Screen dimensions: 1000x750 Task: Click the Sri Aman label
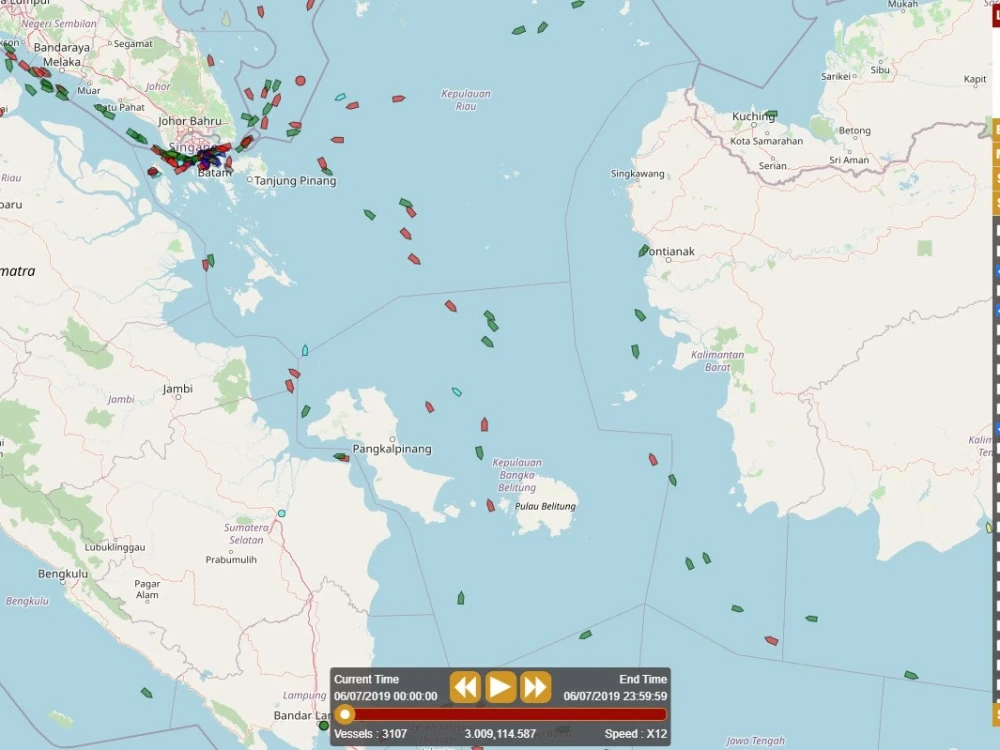[849, 160]
